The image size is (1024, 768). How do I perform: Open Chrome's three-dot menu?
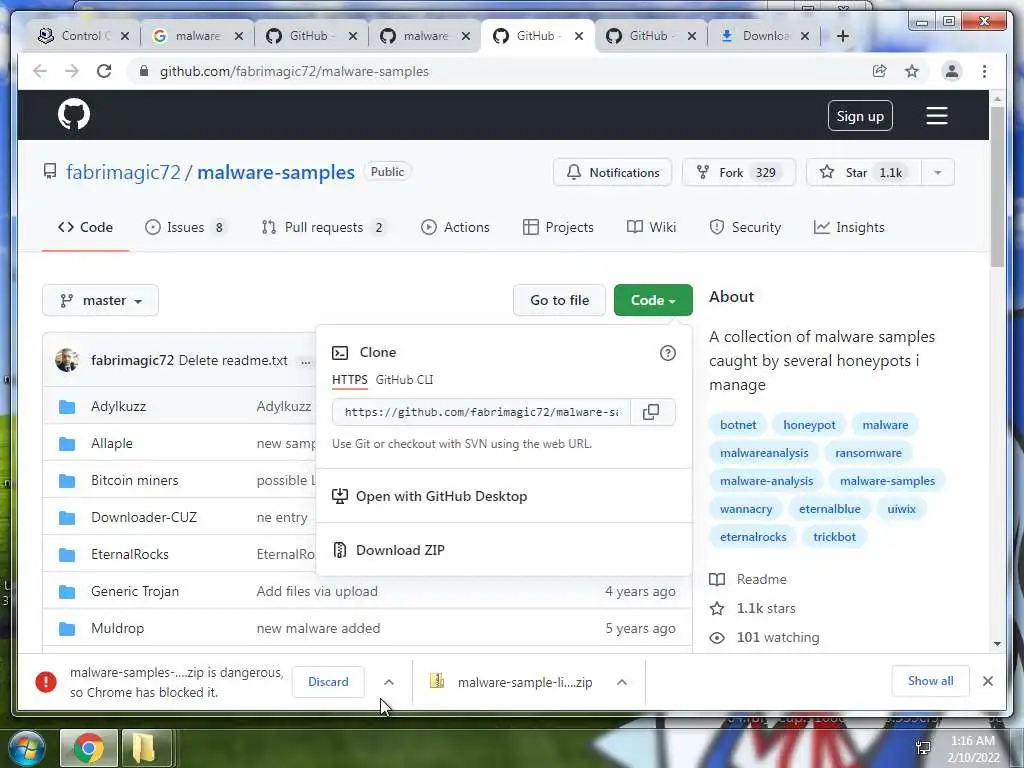[984, 71]
